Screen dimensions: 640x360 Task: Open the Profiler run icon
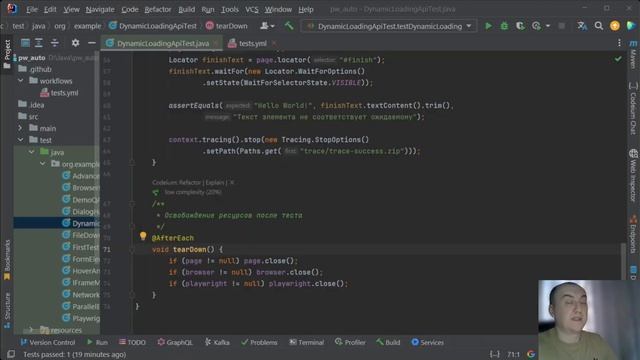point(536,26)
